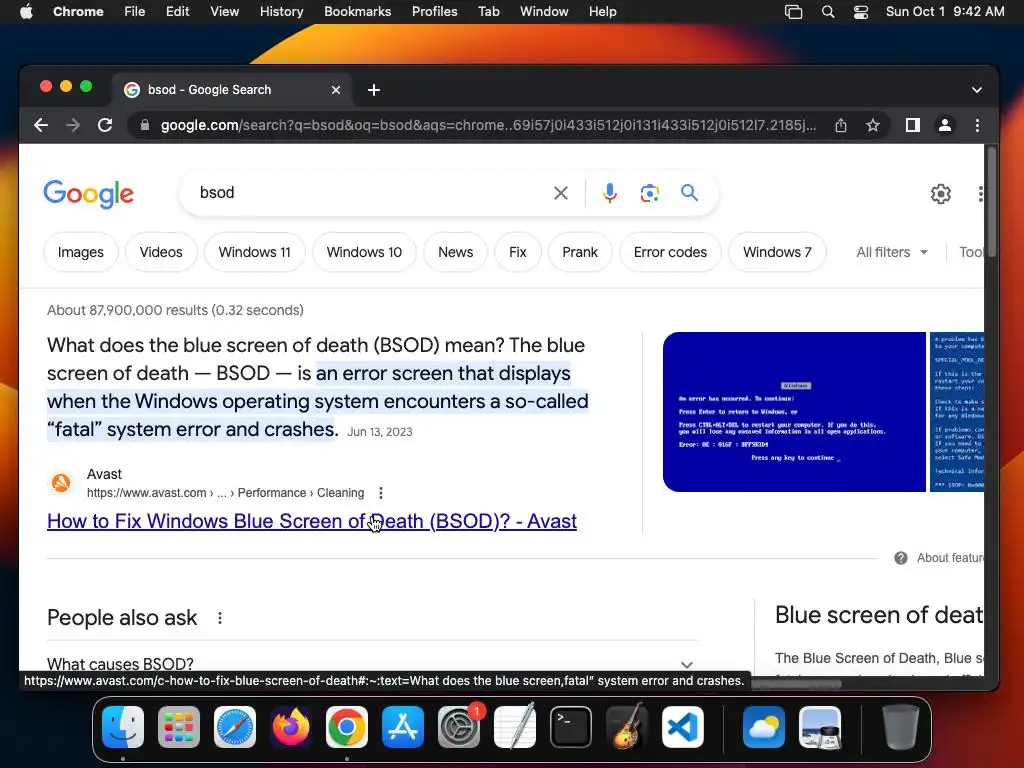Click the date and time in the menu bar

(945, 12)
